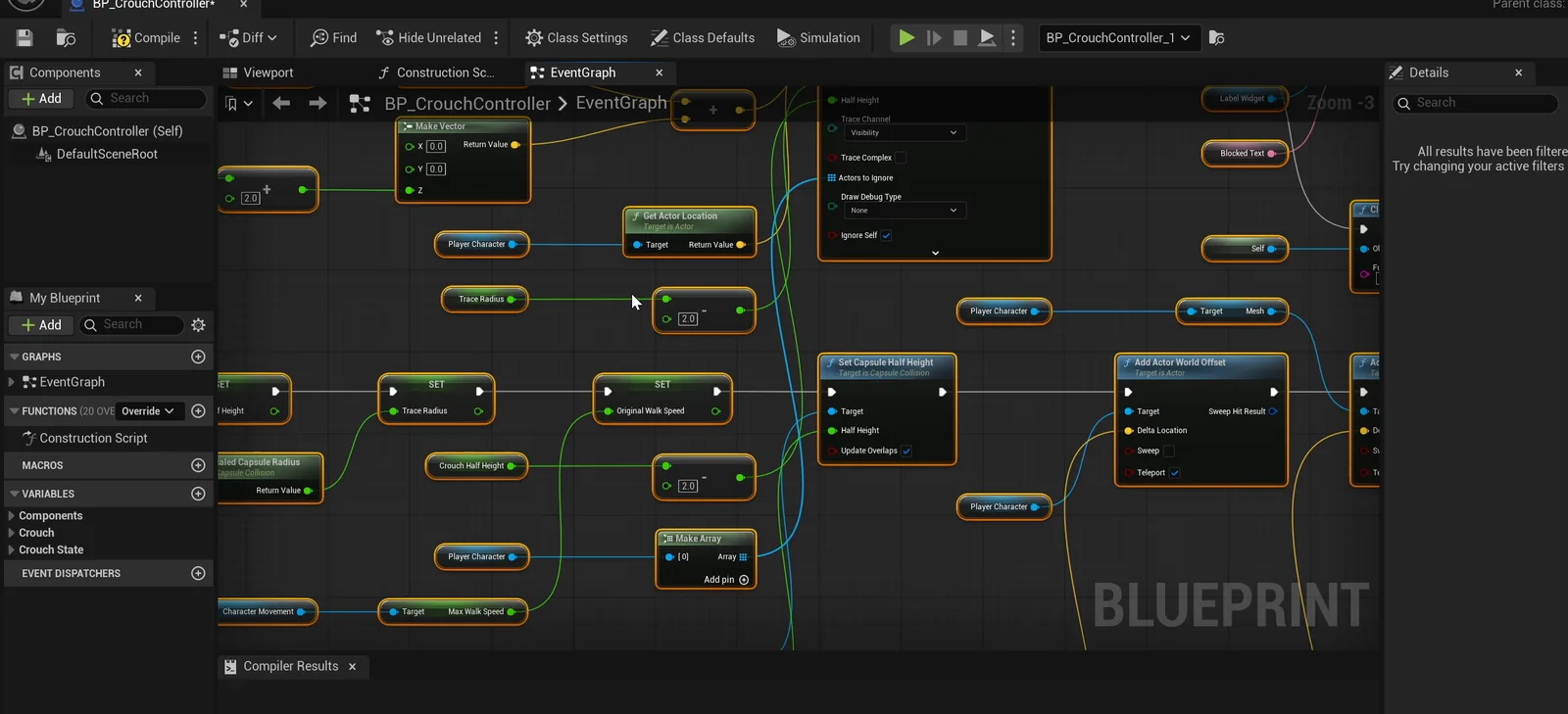1568x714 pixels.
Task: Add a new variable with plus icon
Action: point(198,495)
